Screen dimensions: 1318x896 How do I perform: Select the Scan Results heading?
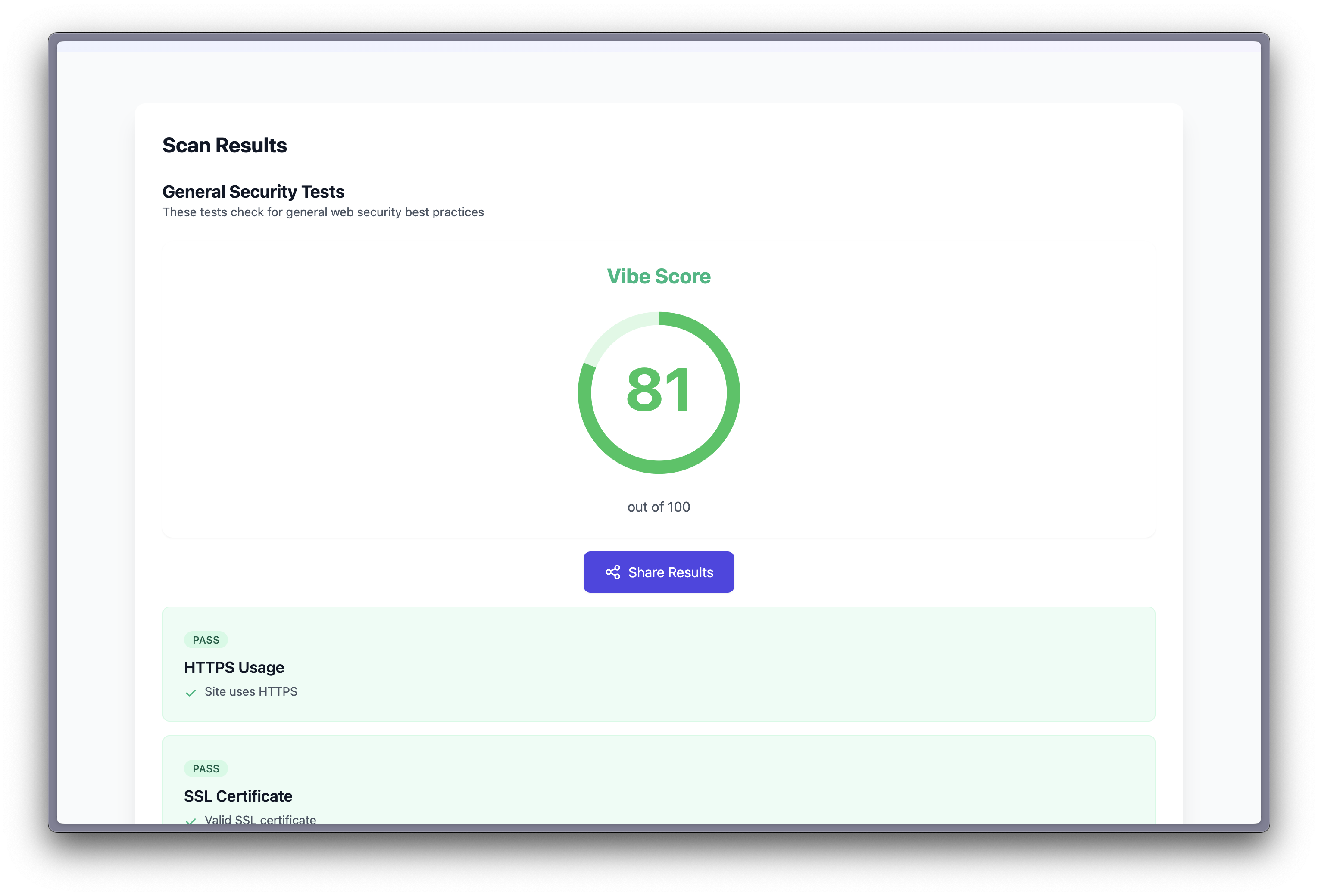click(225, 146)
